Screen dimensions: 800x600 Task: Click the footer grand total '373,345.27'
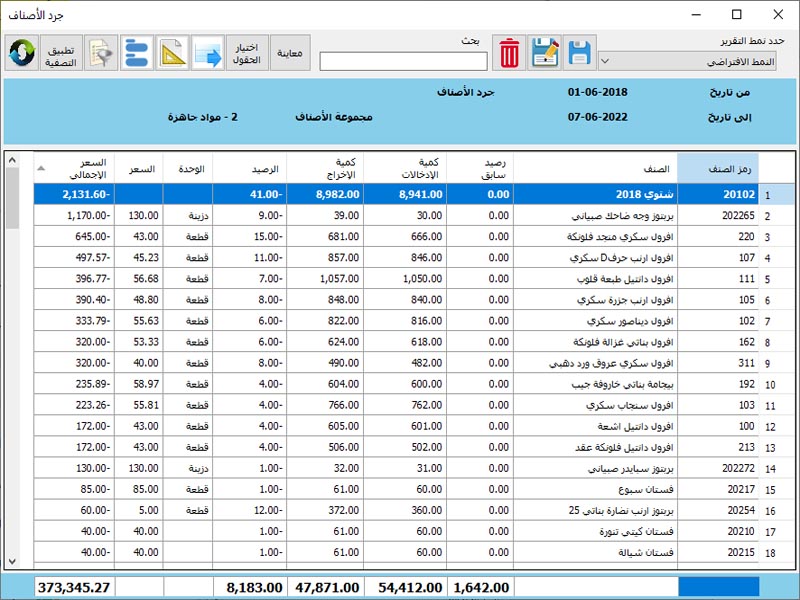[x=74, y=587]
